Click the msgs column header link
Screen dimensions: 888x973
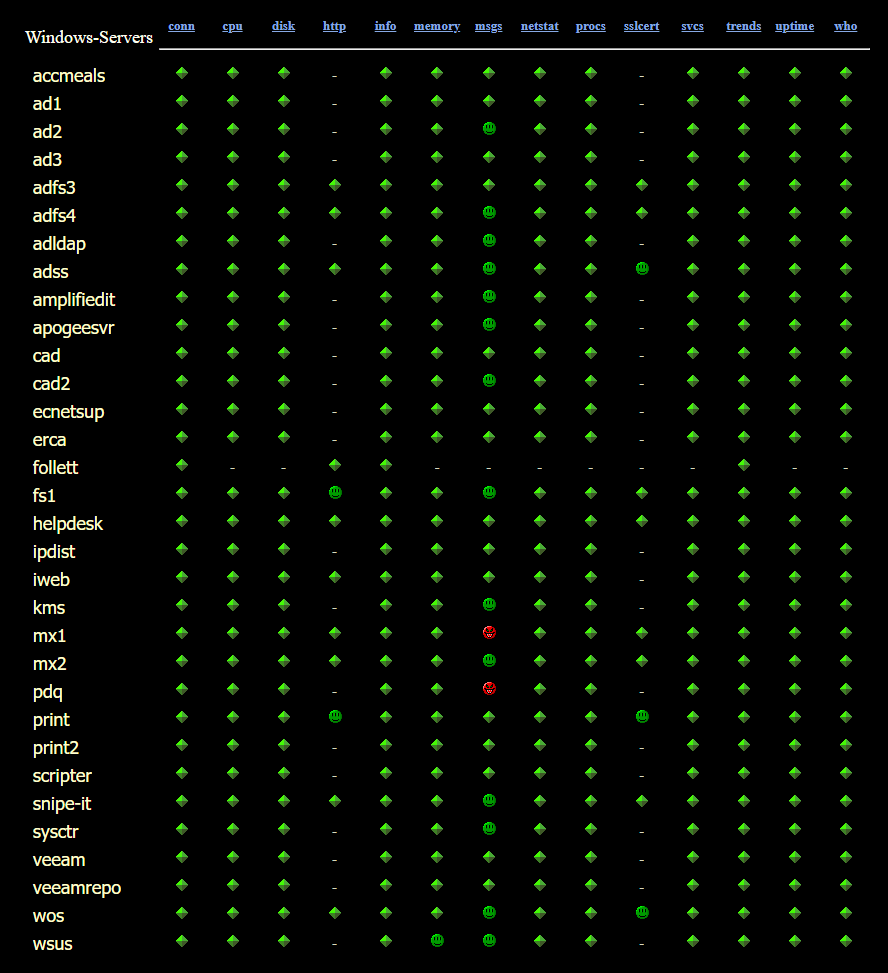[488, 26]
